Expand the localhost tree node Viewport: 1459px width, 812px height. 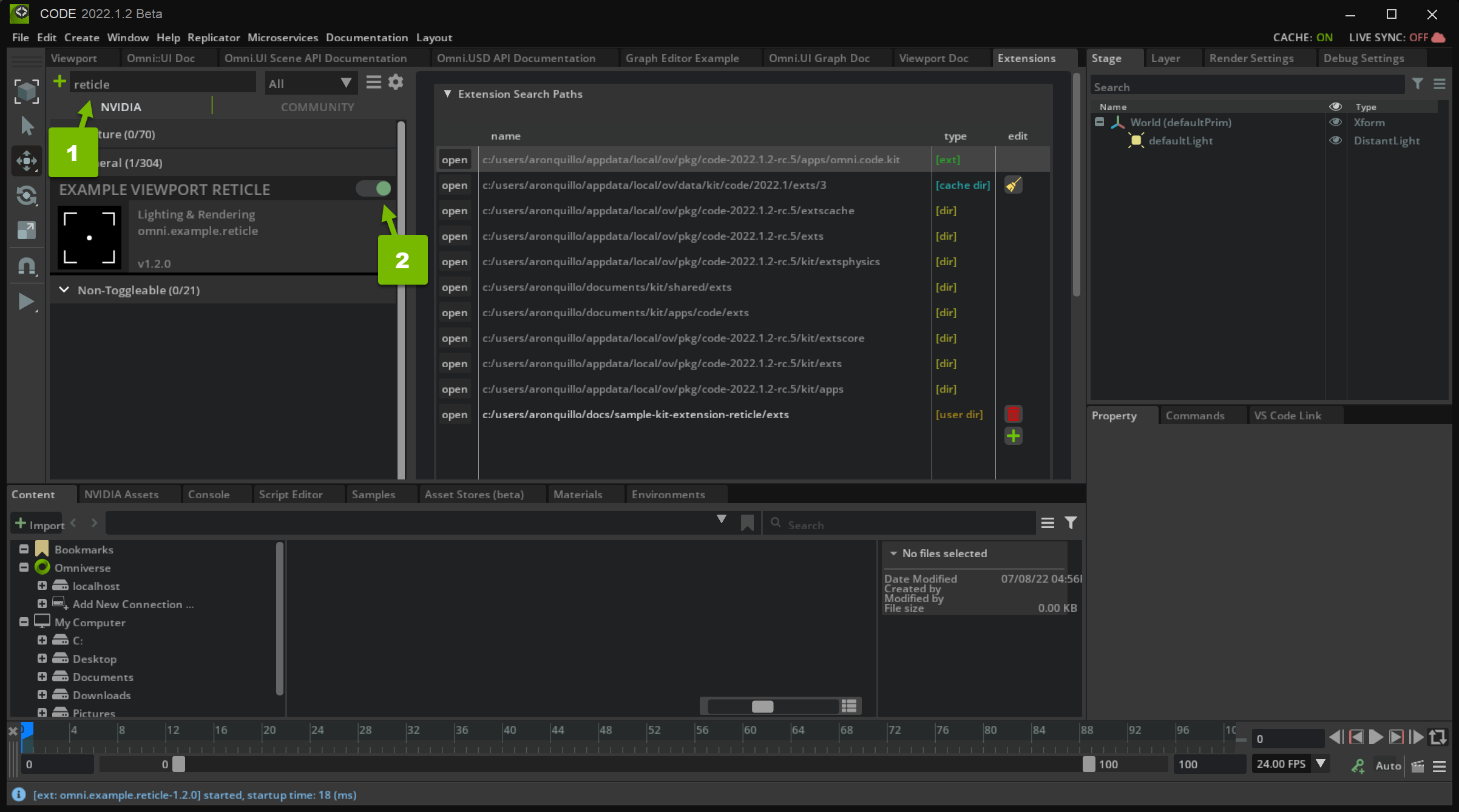tap(42, 586)
